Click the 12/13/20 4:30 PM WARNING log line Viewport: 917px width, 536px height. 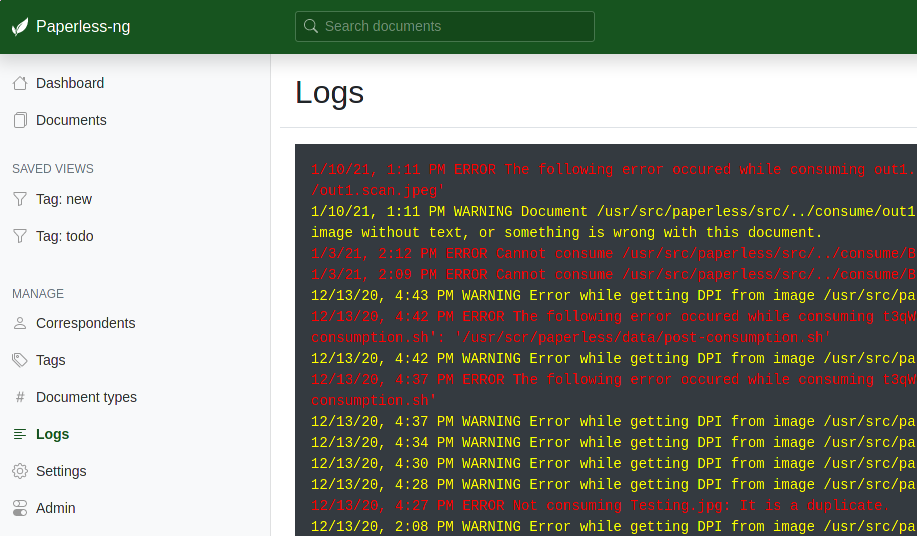613,464
